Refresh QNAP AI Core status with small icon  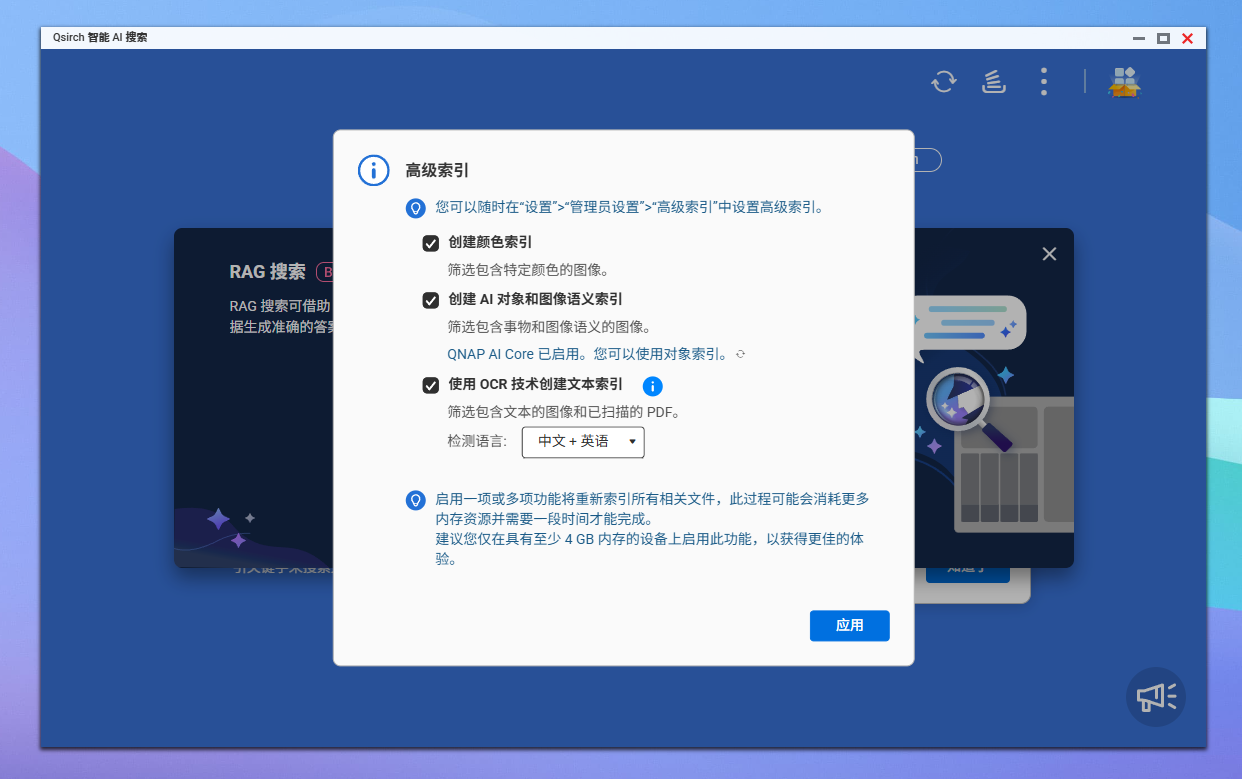741,354
